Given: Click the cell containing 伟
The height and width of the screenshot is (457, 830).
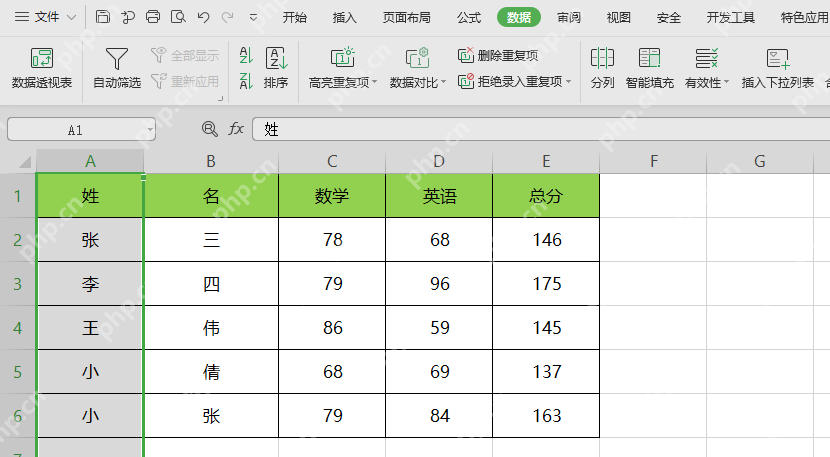Looking at the screenshot, I should click(x=211, y=328).
